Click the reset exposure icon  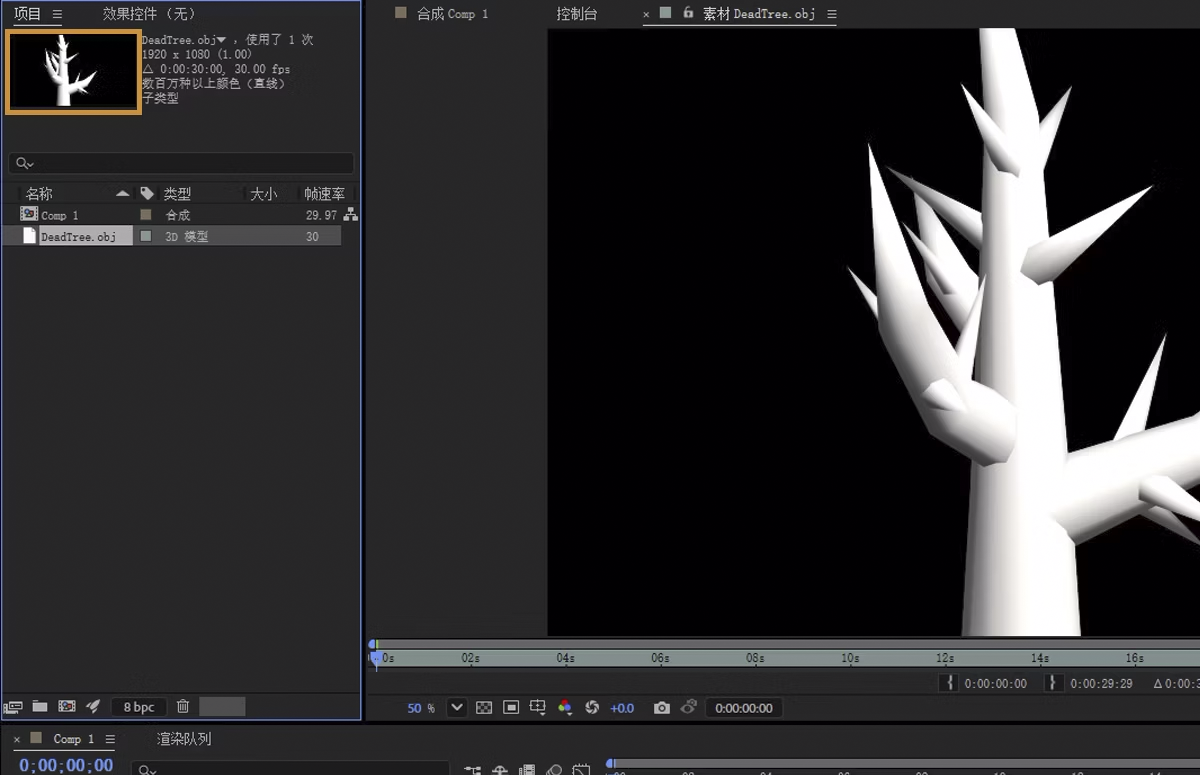click(592, 708)
